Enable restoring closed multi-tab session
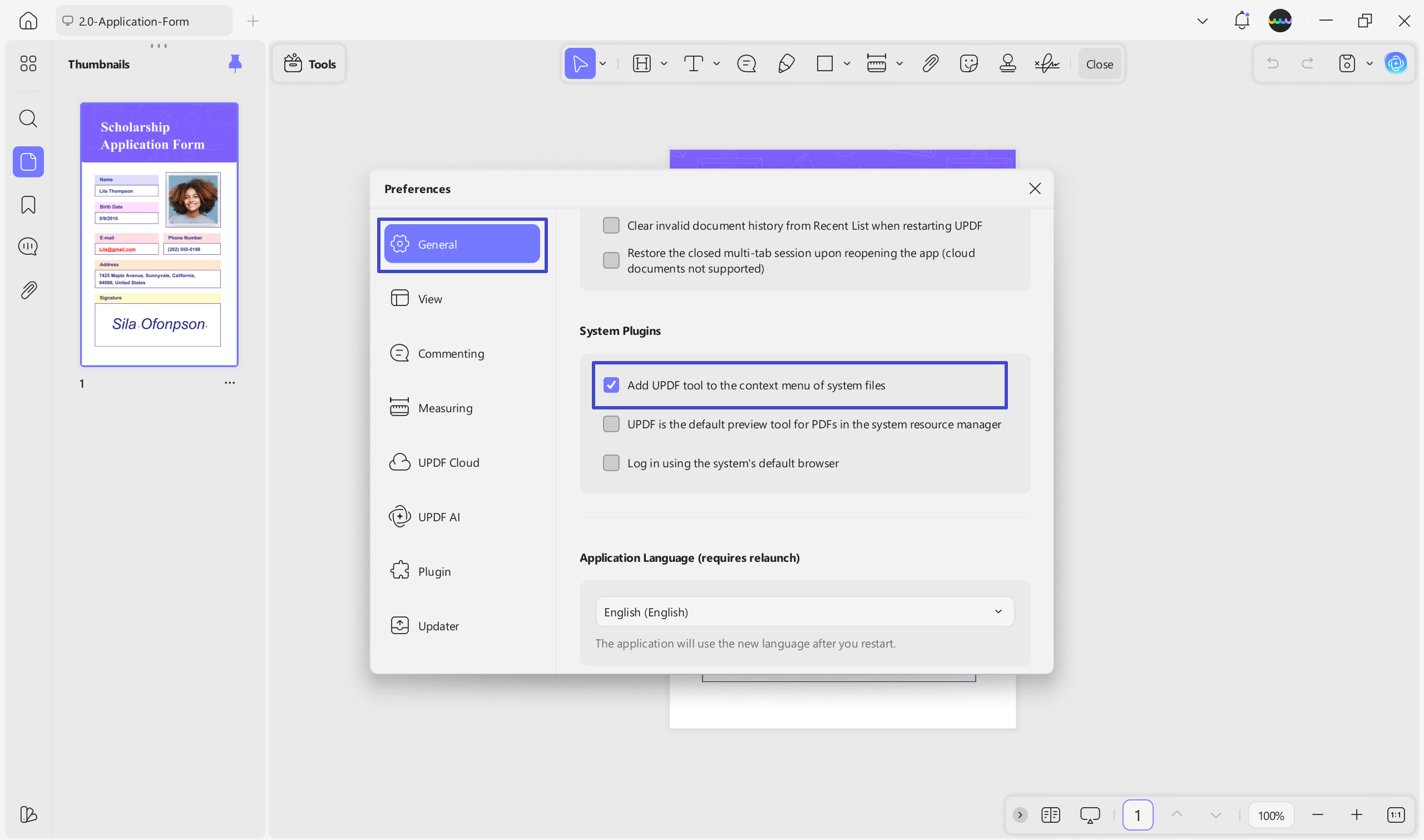Image resolution: width=1424 pixels, height=840 pixels. (x=611, y=260)
